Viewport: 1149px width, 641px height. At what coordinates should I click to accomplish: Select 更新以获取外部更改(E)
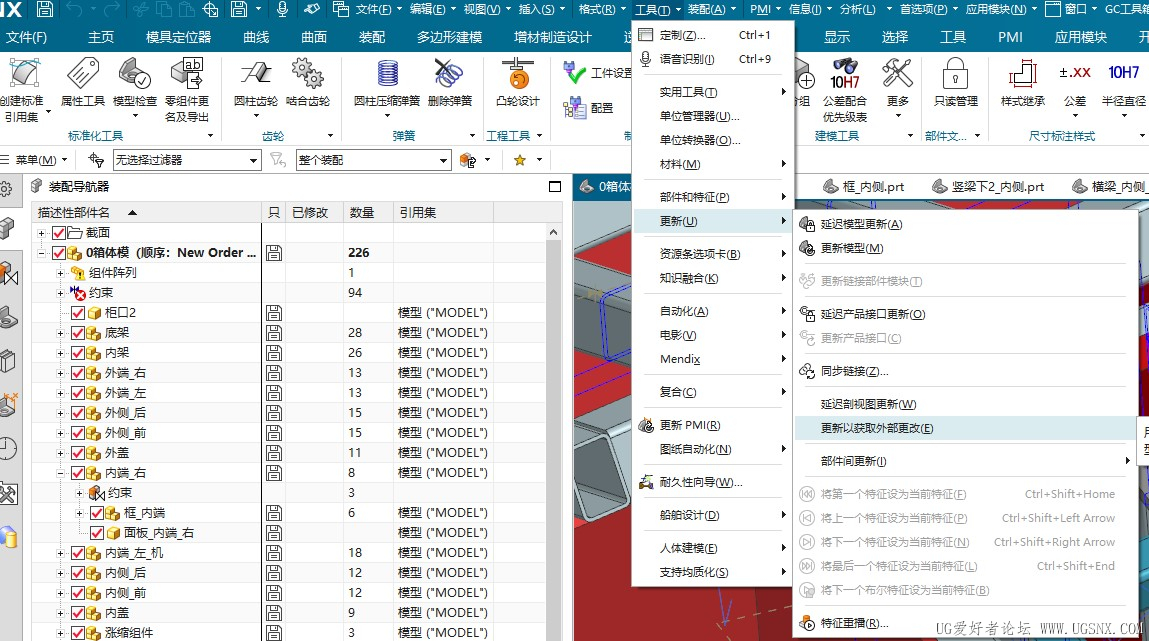(964, 429)
